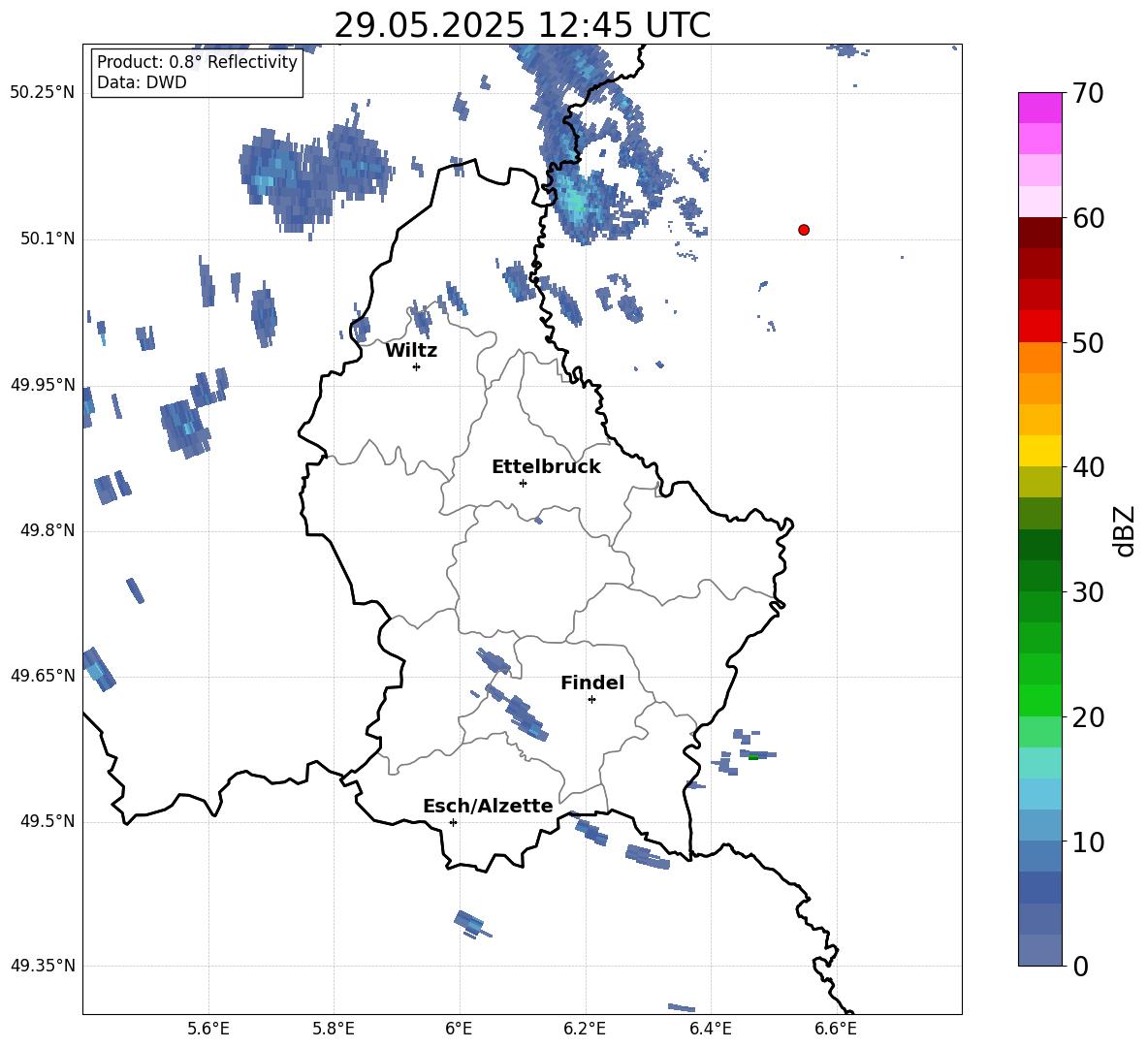The width and height of the screenshot is (1148, 1048).
Task: Click the 6°E longitude label
Action: tap(459, 1029)
